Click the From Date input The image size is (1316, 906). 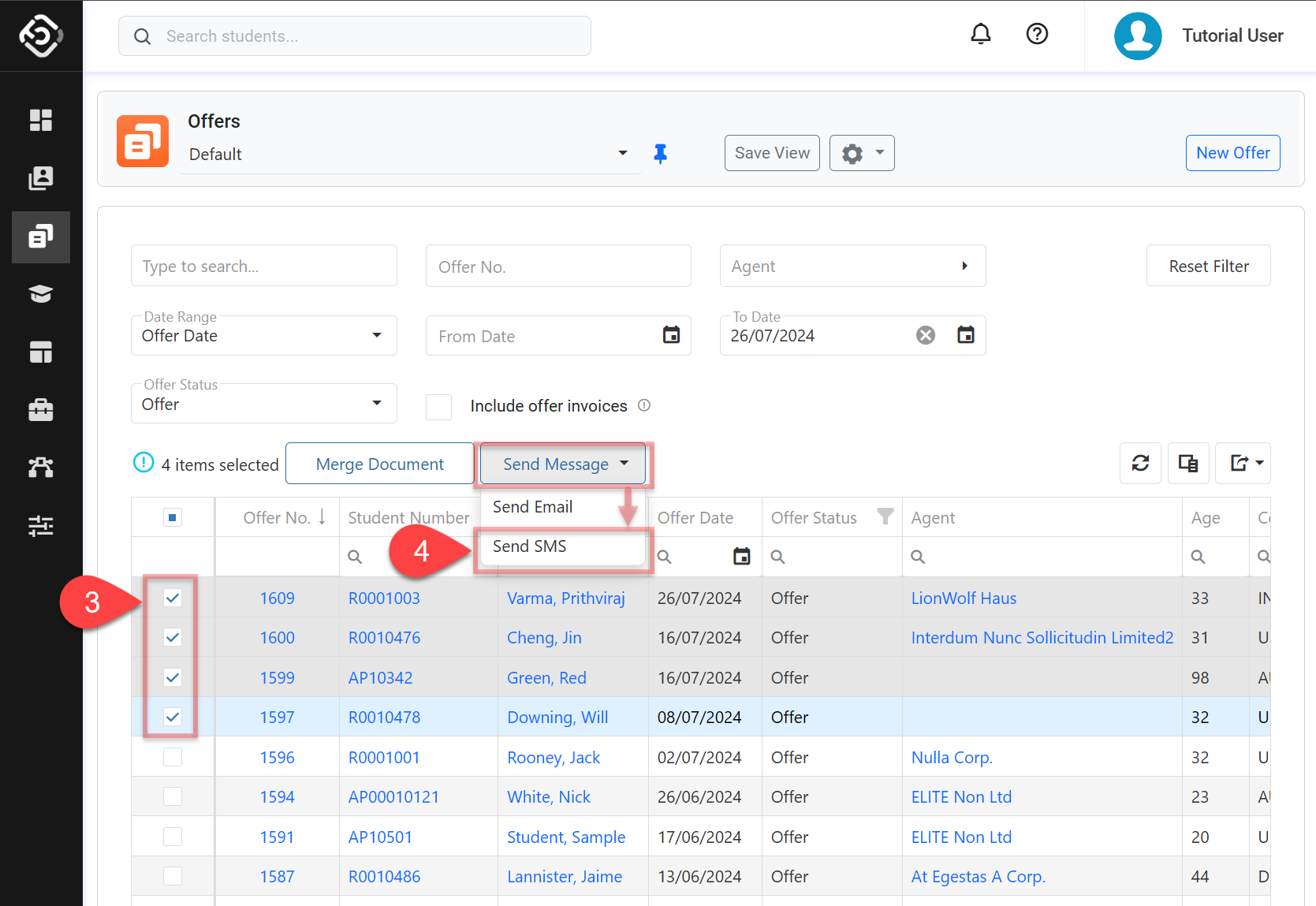(544, 336)
